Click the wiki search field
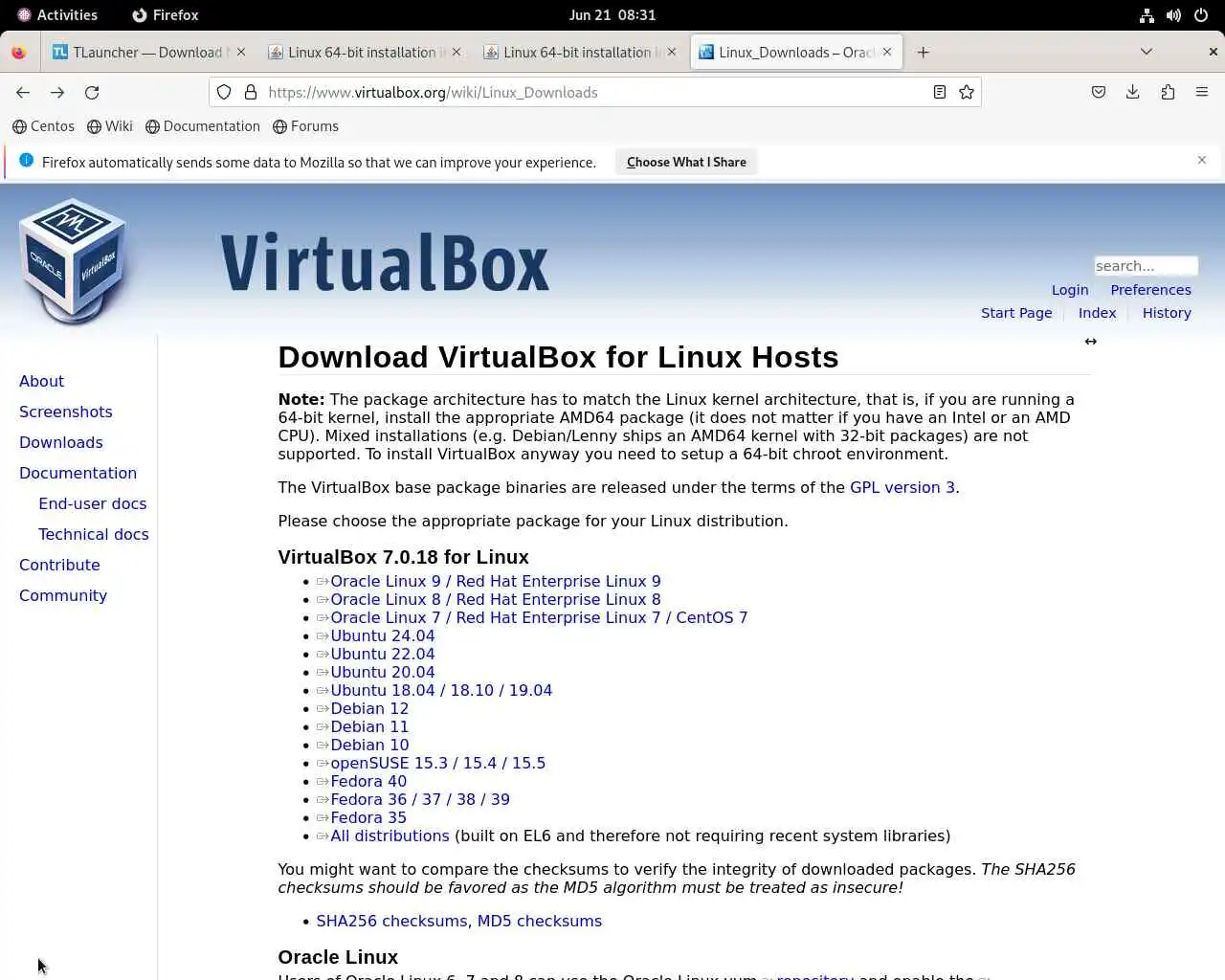1225x980 pixels. [x=1146, y=266]
